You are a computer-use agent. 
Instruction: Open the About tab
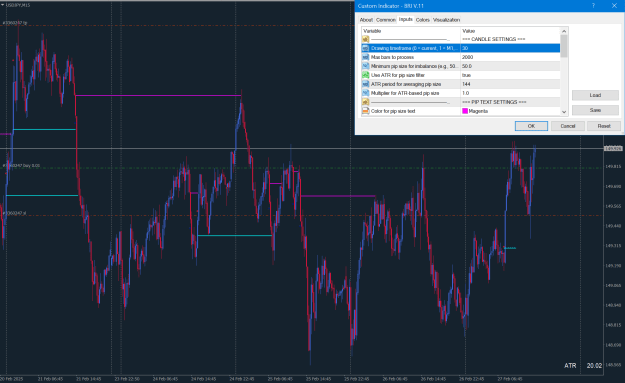[x=366, y=20]
